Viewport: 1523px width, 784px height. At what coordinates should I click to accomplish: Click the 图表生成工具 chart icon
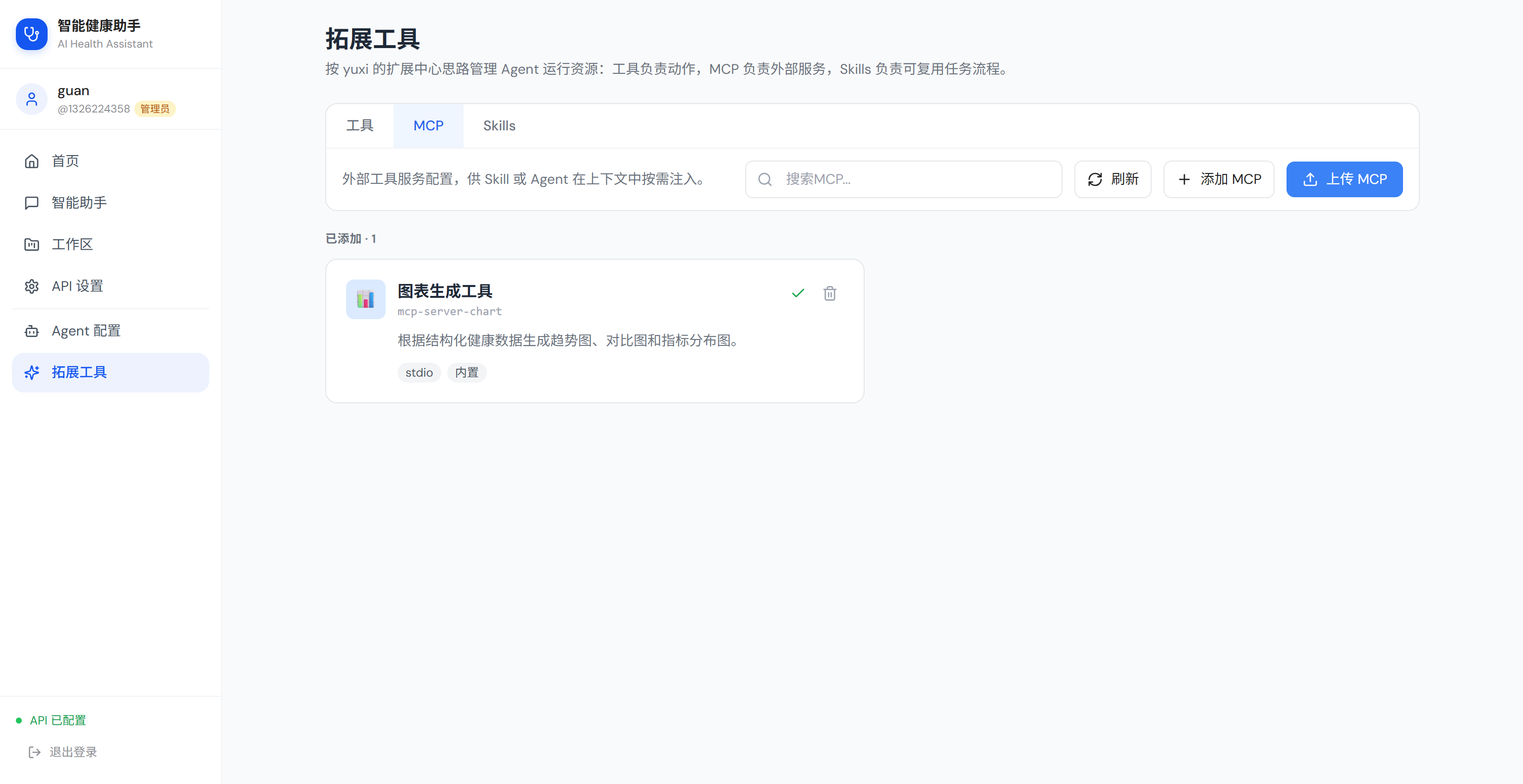click(x=365, y=299)
